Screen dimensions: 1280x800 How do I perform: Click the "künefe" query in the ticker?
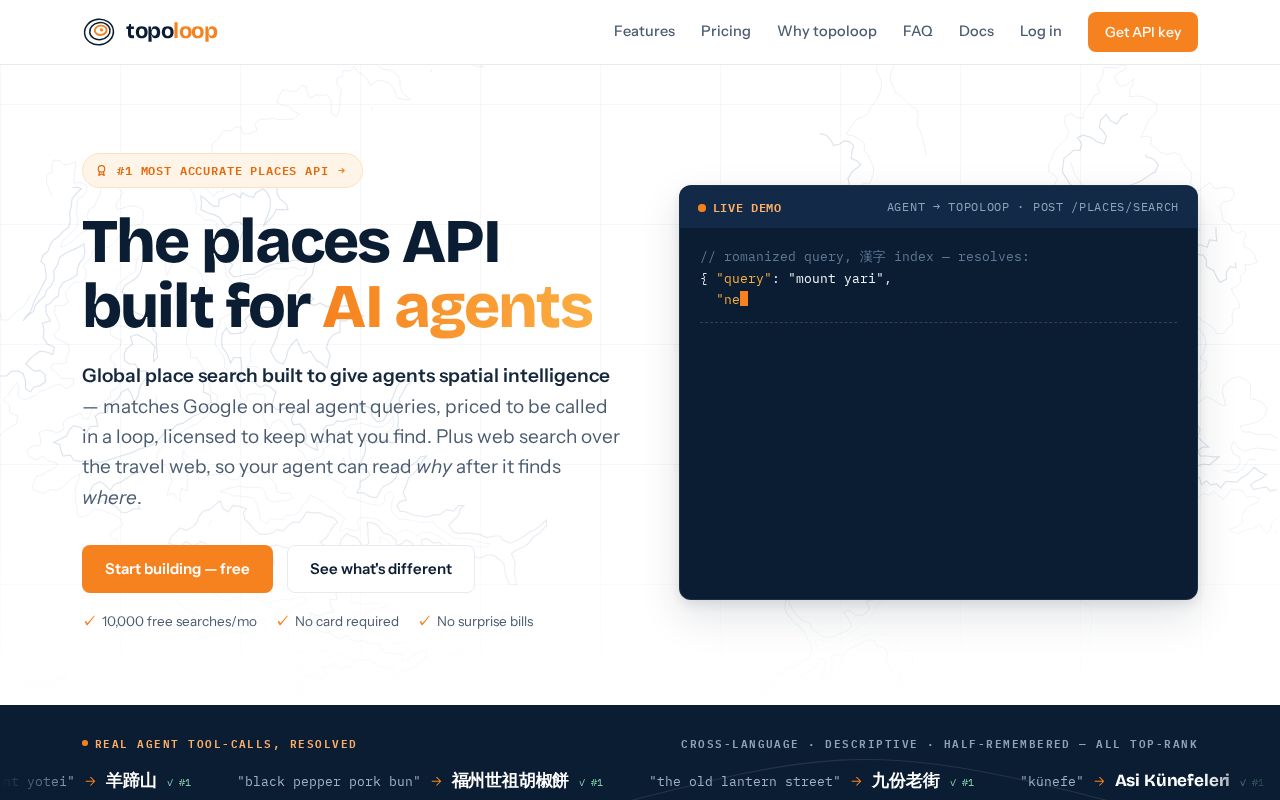[1052, 782]
